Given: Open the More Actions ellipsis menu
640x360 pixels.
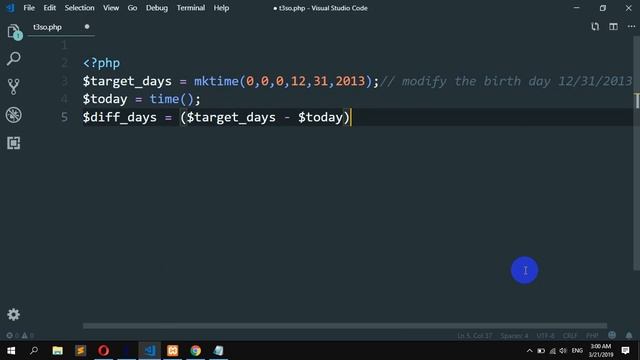Looking at the screenshot, I should point(631,27).
